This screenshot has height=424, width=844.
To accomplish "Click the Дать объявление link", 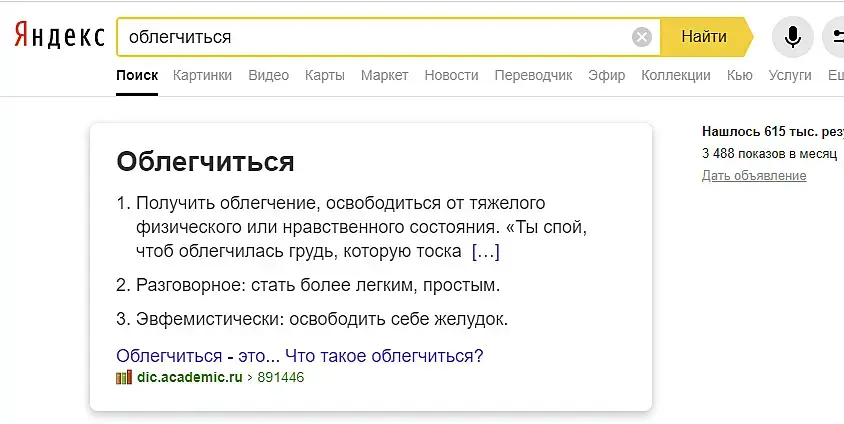I will 754,176.
